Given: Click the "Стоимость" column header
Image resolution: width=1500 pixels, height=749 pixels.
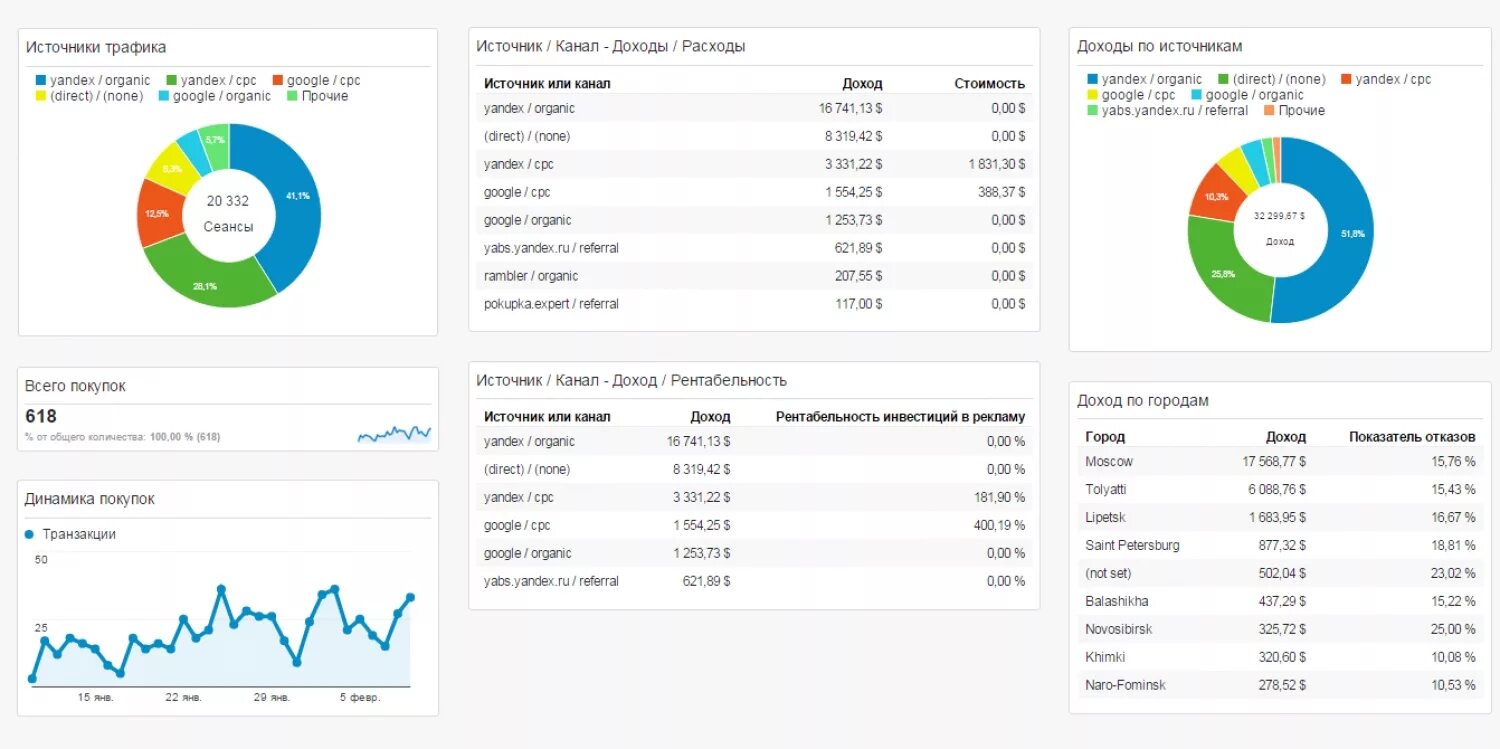Looking at the screenshot, I should 990,84.
